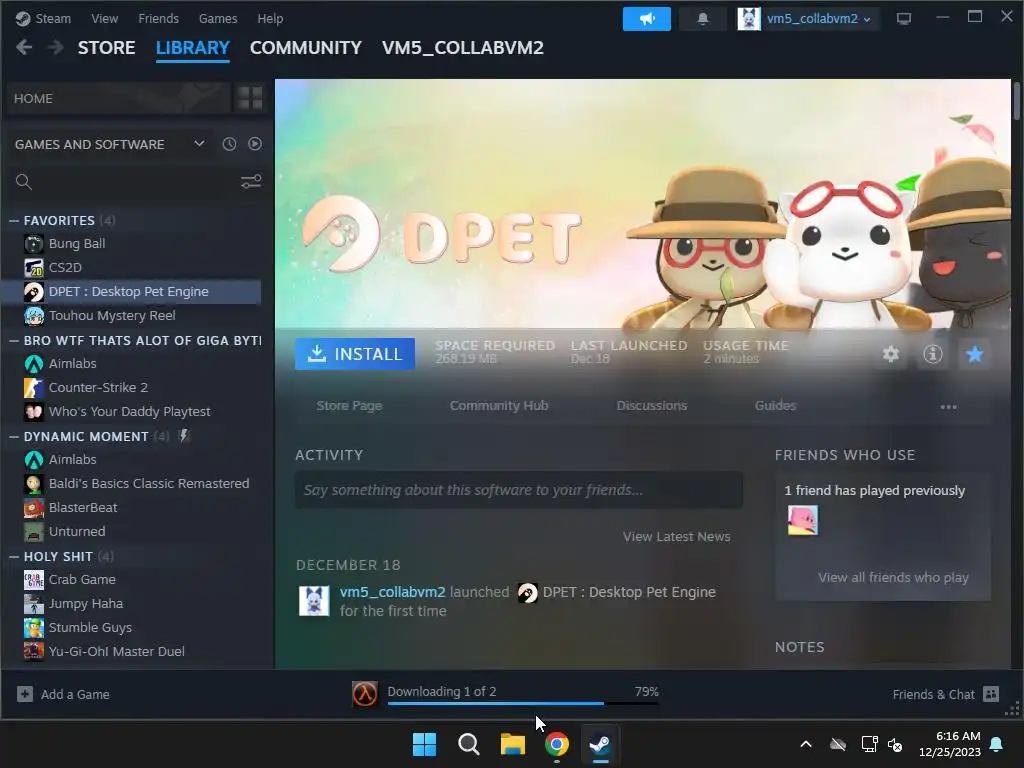Open the View menu
The image size is (1024, 768).
coord(104,18)
